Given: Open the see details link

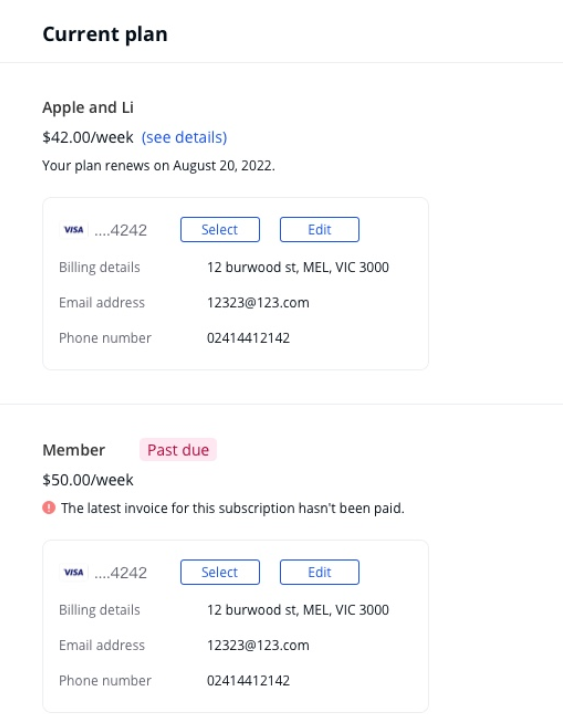Looking at the screenshot, I should (184, 137).
